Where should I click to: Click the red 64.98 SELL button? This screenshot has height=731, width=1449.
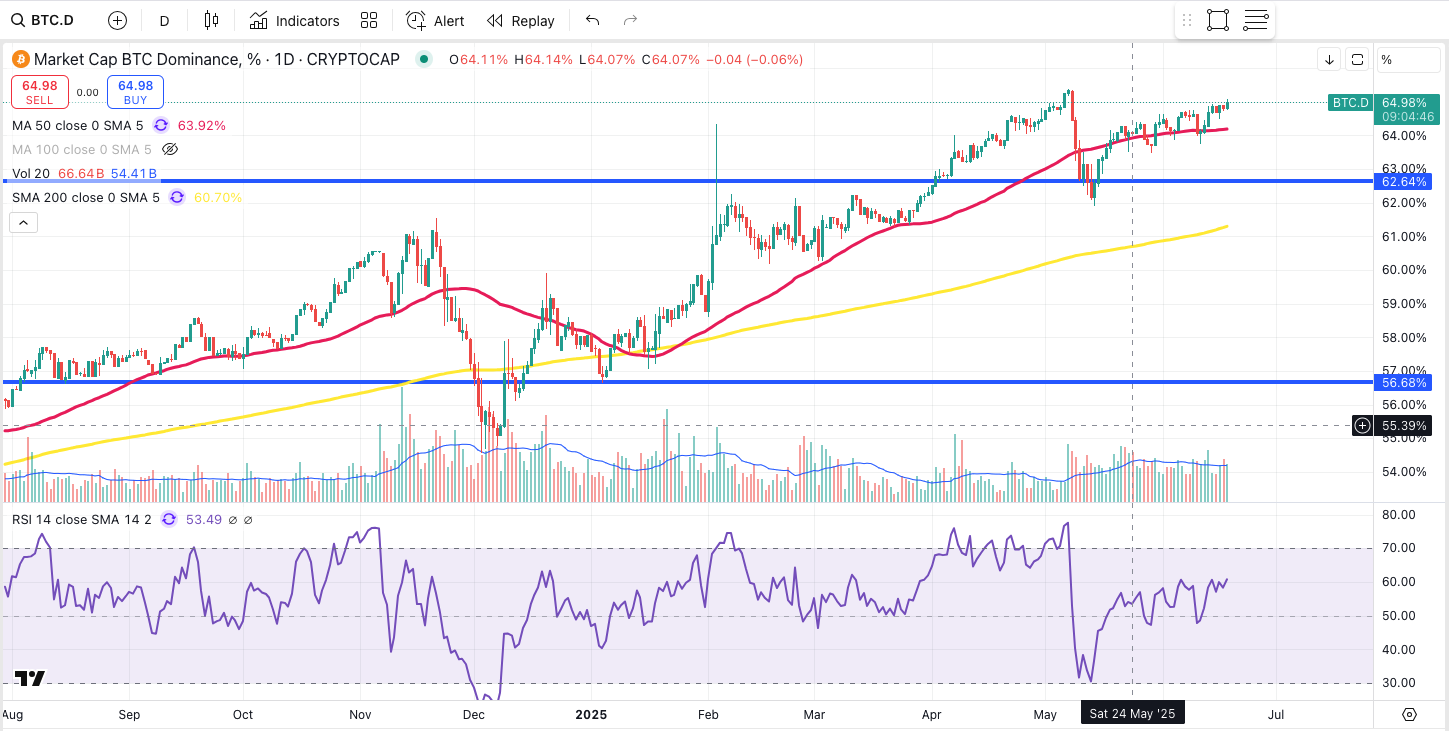tap(40, 92)
